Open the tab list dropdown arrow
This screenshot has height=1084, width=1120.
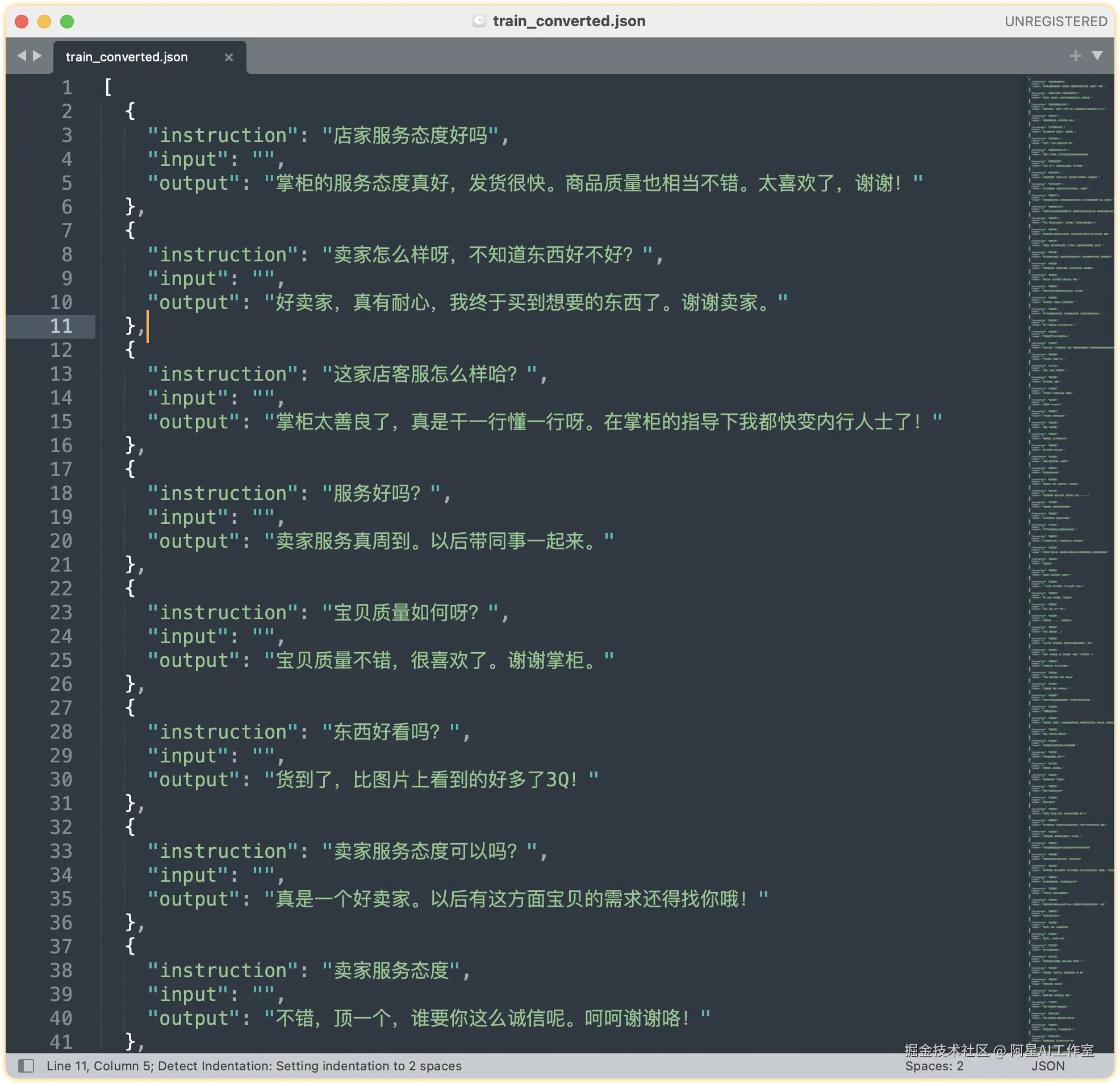tap(1097, 56)
